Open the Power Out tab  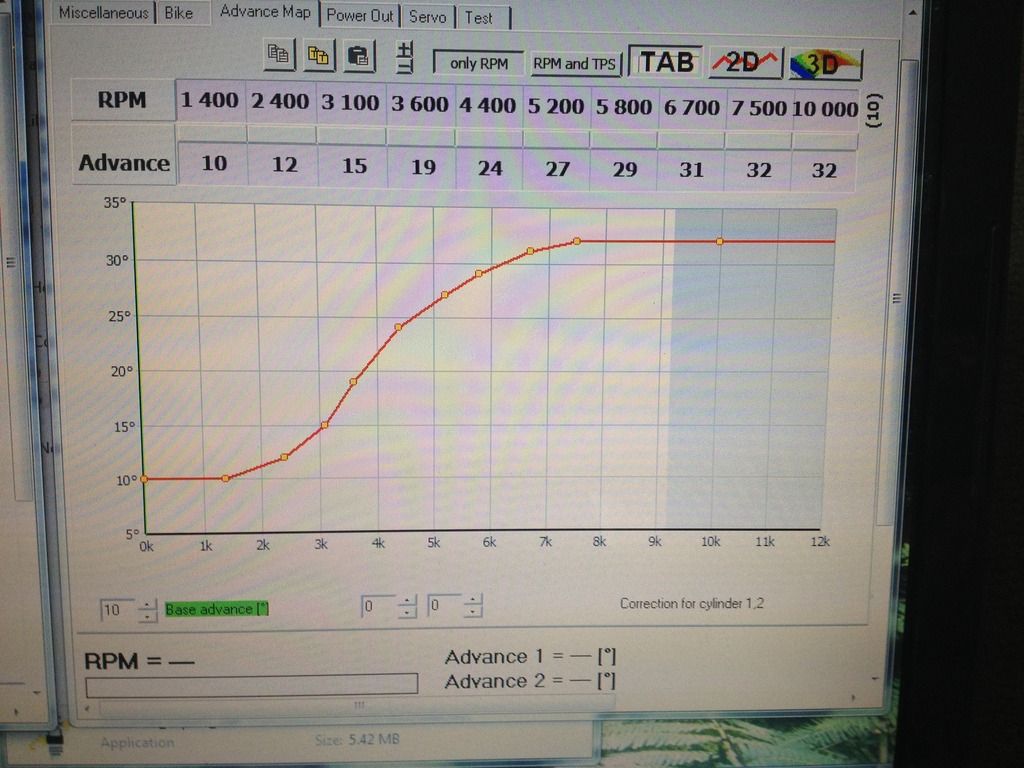(360, 16)
